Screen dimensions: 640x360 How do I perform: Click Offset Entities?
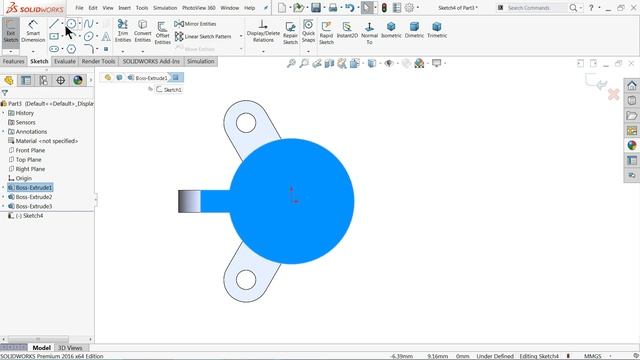[162, 33]
